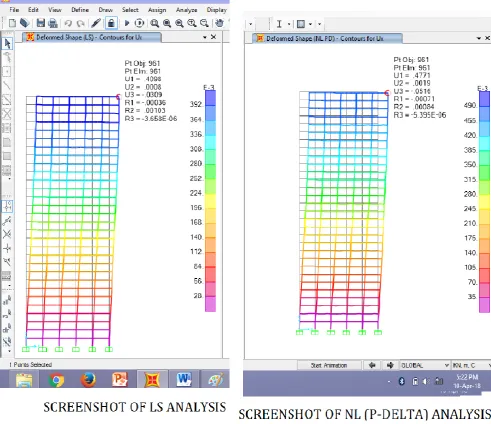Open the Select menu
This screenshot has width=491, height=424.
(130, 10)
